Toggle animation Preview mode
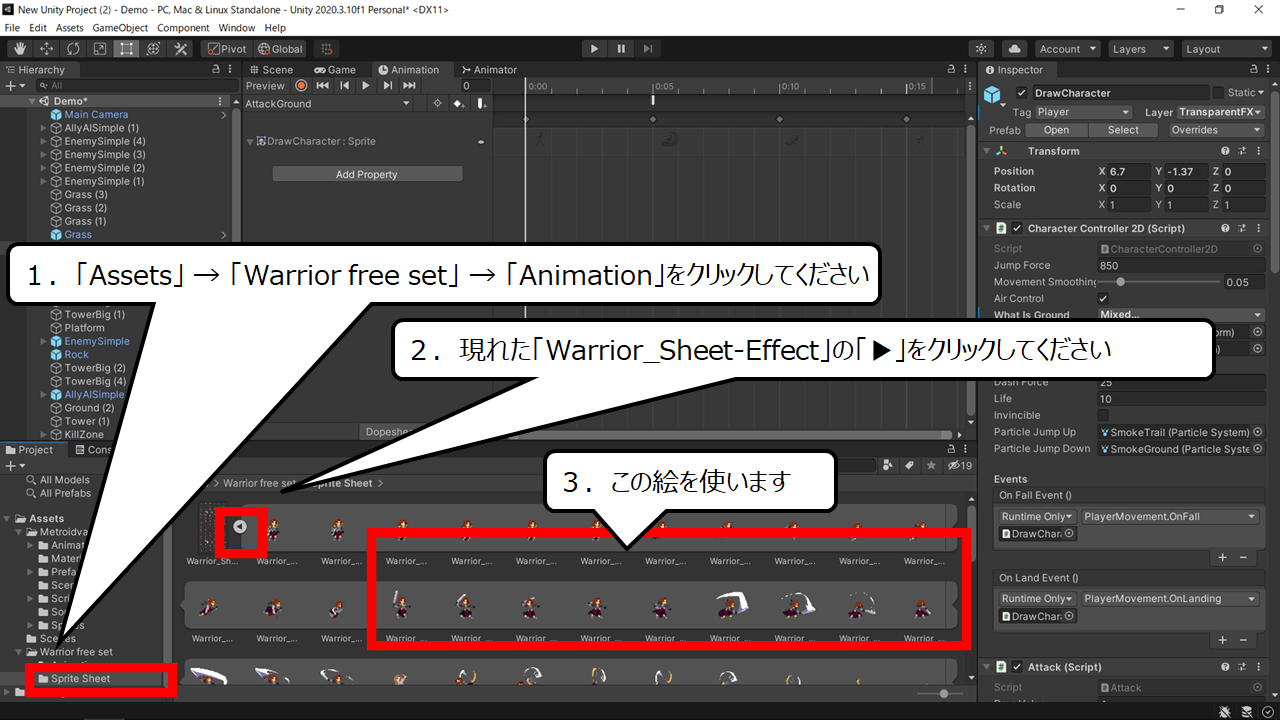The height and width of the screenshot is (720, 1280). (x=265, y=86)
